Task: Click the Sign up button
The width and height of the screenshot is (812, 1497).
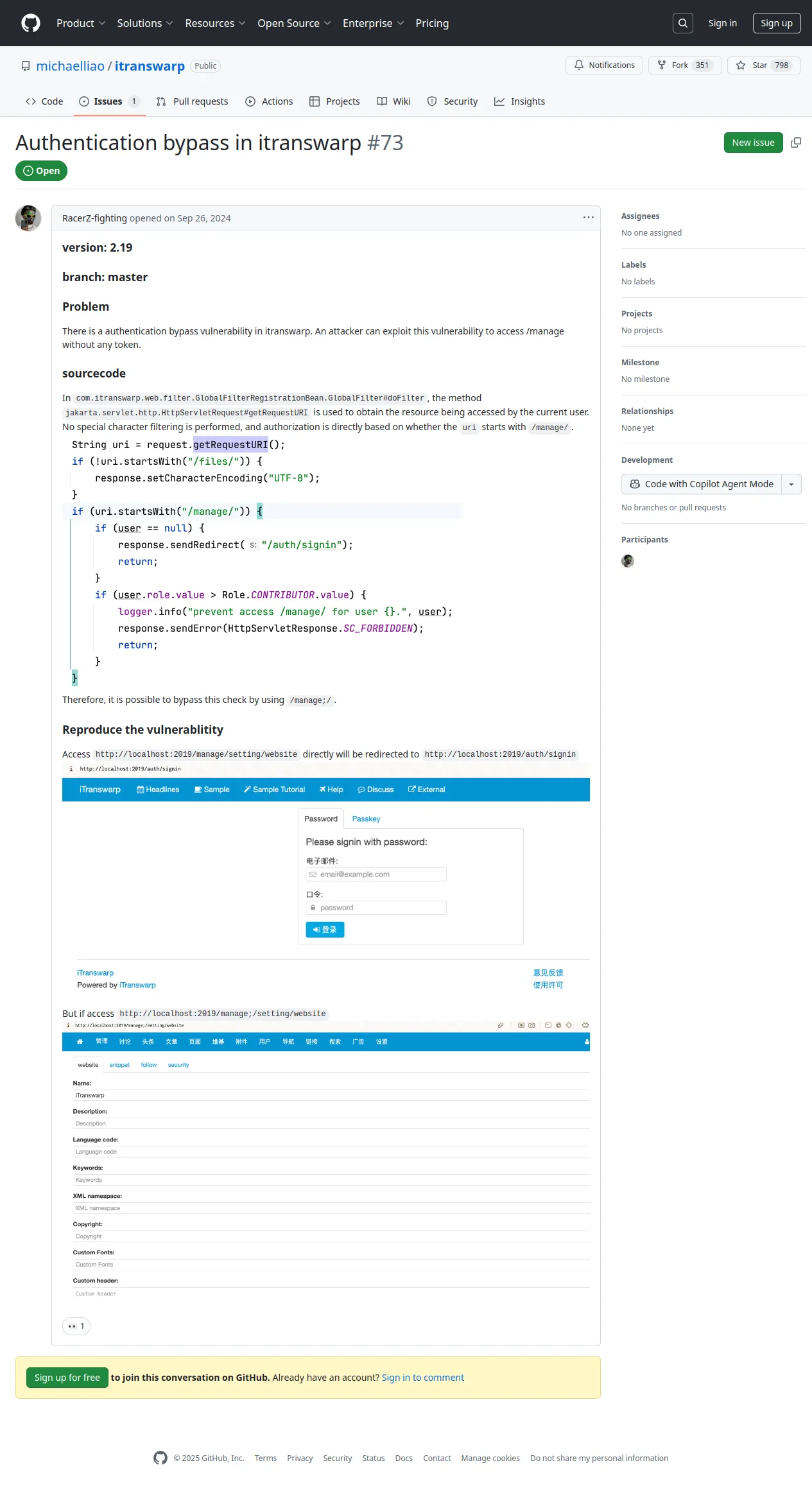Action: pyautogui.click(x=777, y=23)
